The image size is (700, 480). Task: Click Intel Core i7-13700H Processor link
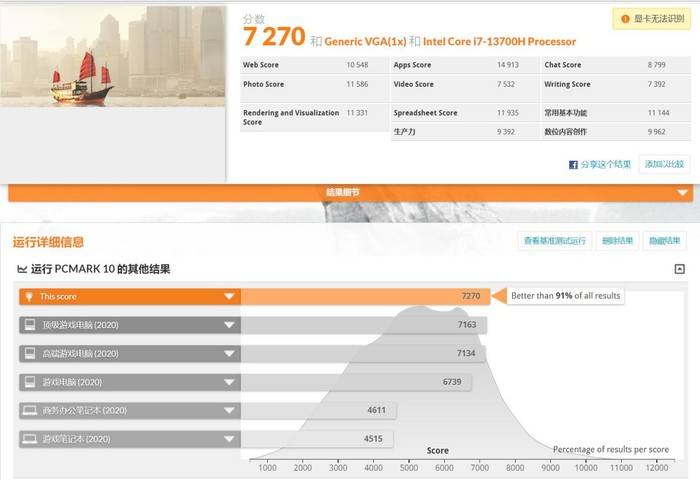coord(499,42)
